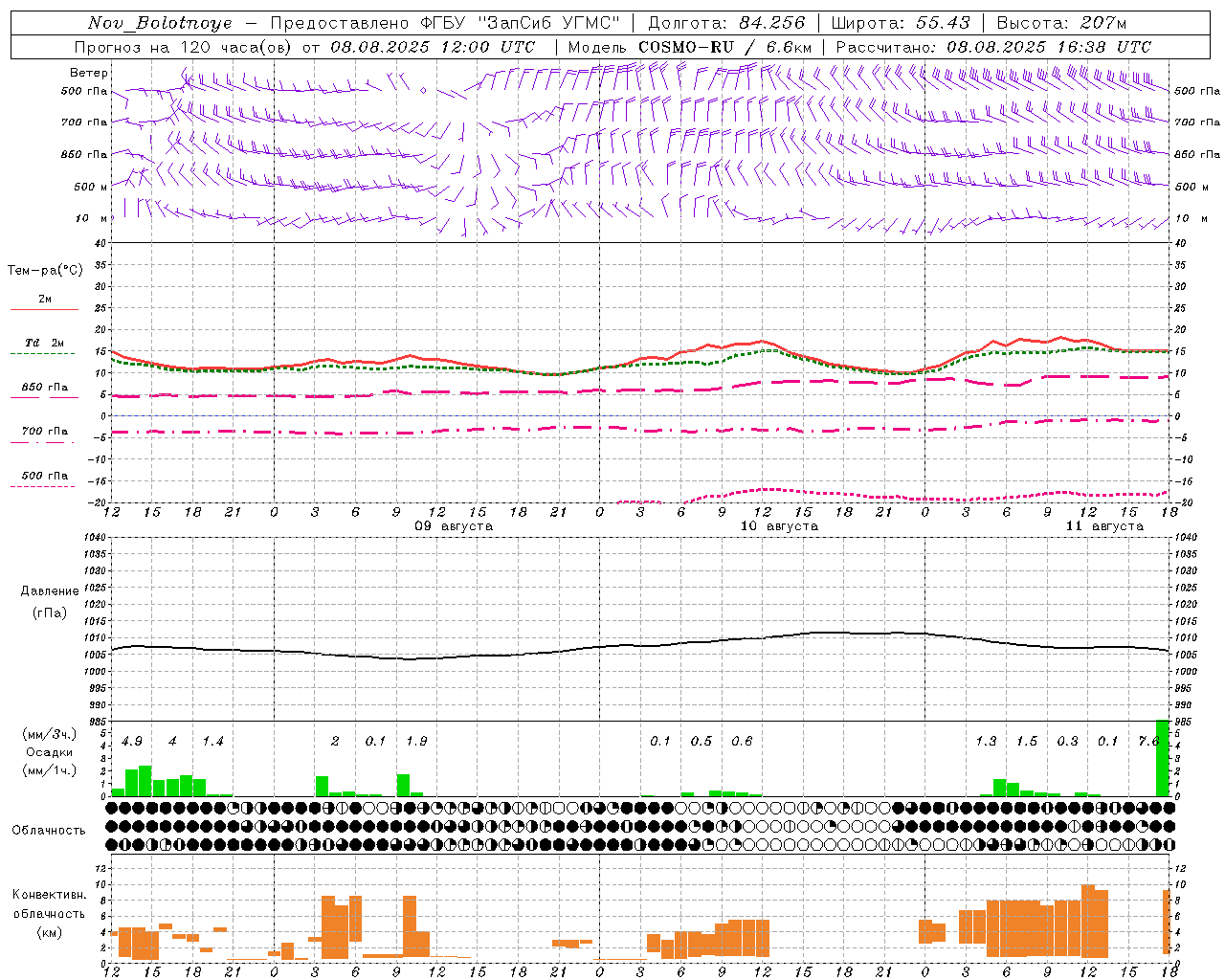This screenshot has width=1225, height=980.
Task: Click the Осадки precipitation panel label
Action: pos(49,752)
